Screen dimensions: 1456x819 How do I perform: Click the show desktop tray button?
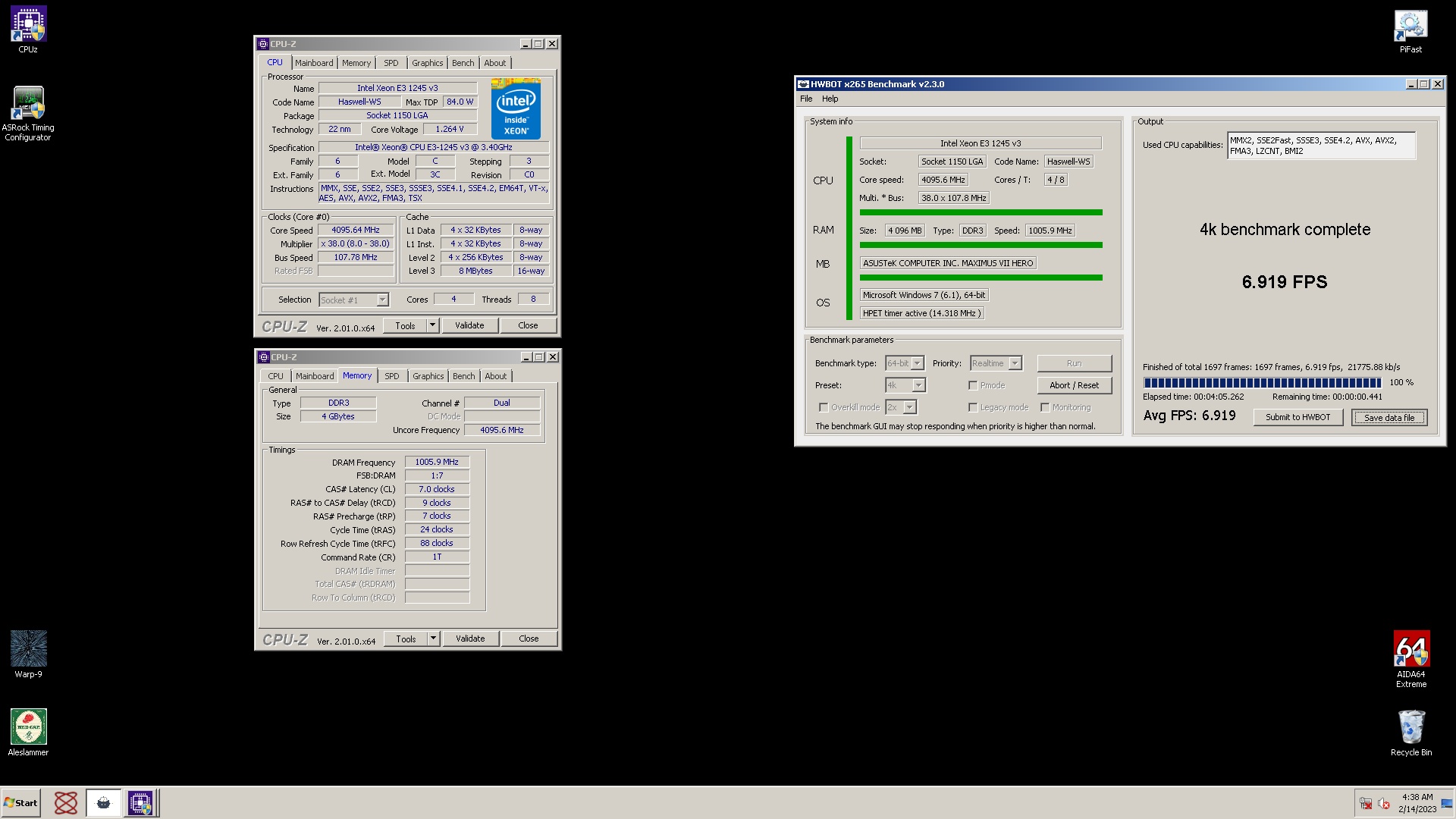click(x=1447, y=804)
